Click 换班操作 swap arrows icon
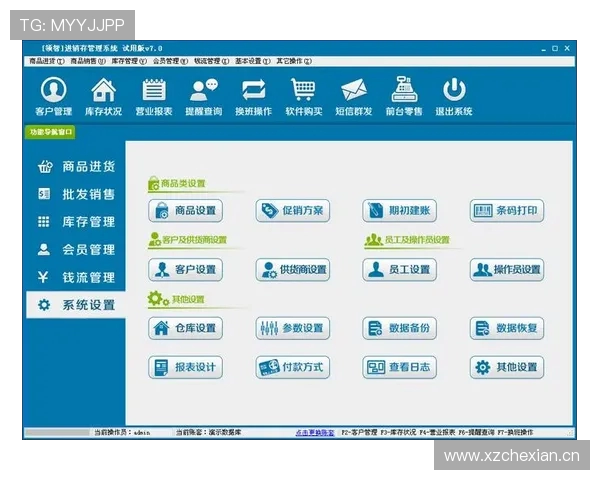Image resolution: width=600 pixels, height=480 pixels. pos(253,96)
